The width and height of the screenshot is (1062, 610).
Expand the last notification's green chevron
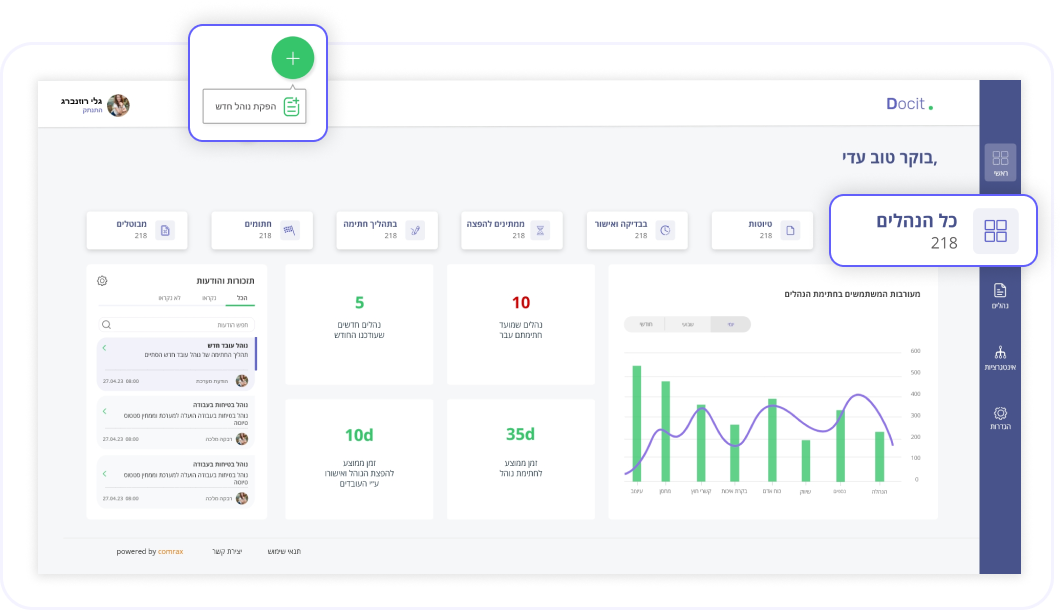[x=104, y=473]
